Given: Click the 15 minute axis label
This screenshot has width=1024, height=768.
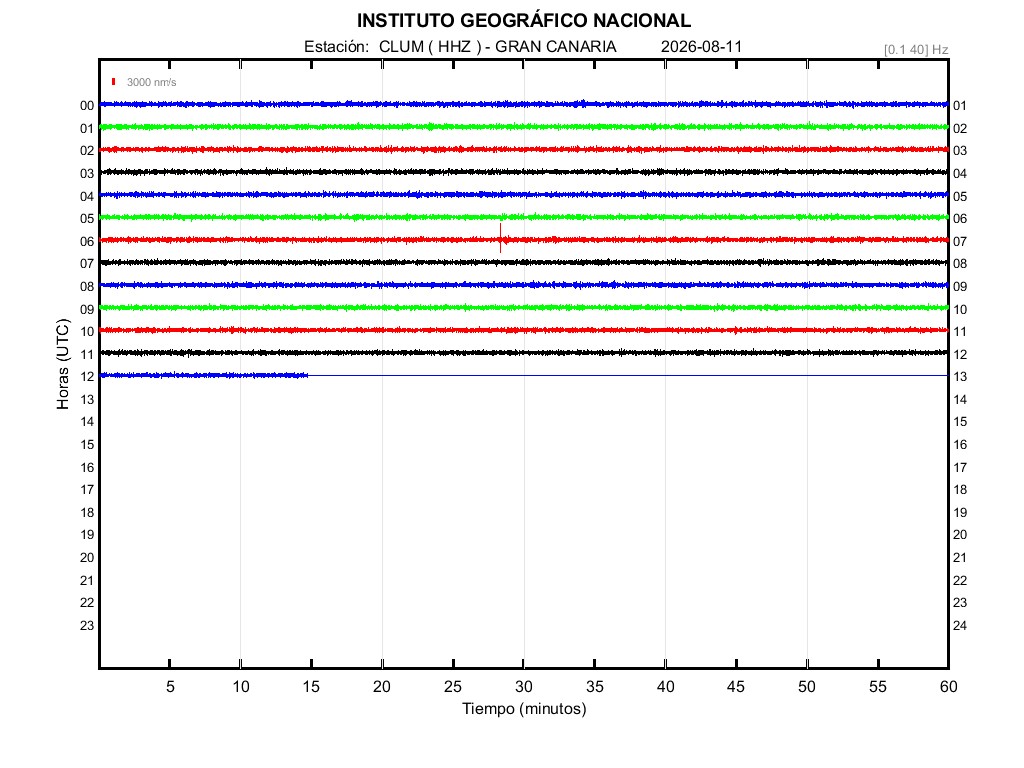Looking at the screenshot, I should pyautogui.click(x=312, y=686).
